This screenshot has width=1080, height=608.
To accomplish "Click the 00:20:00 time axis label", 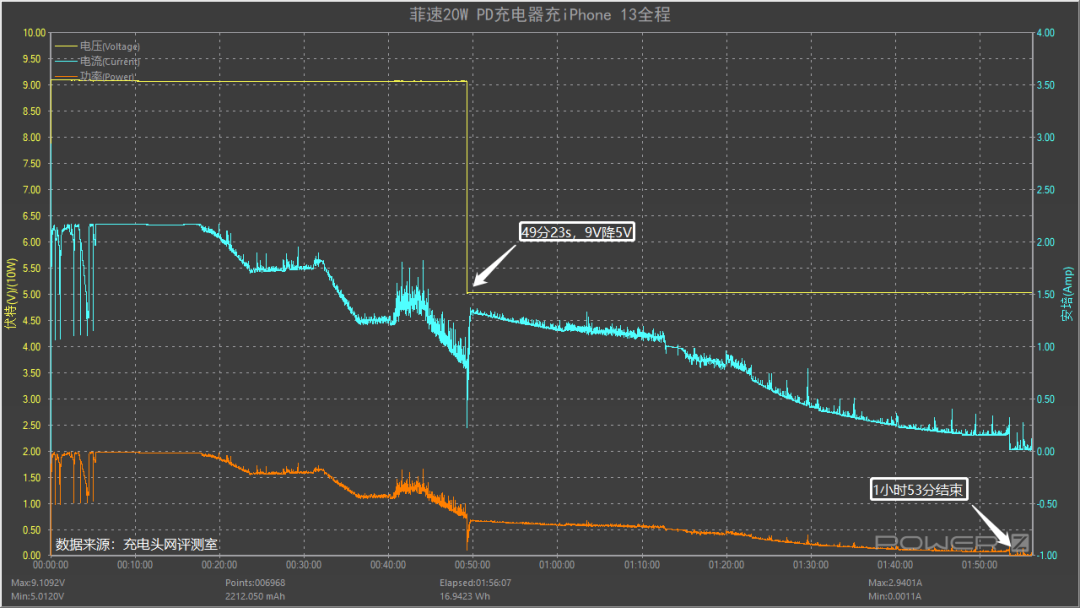I will (x=219, y=565).
